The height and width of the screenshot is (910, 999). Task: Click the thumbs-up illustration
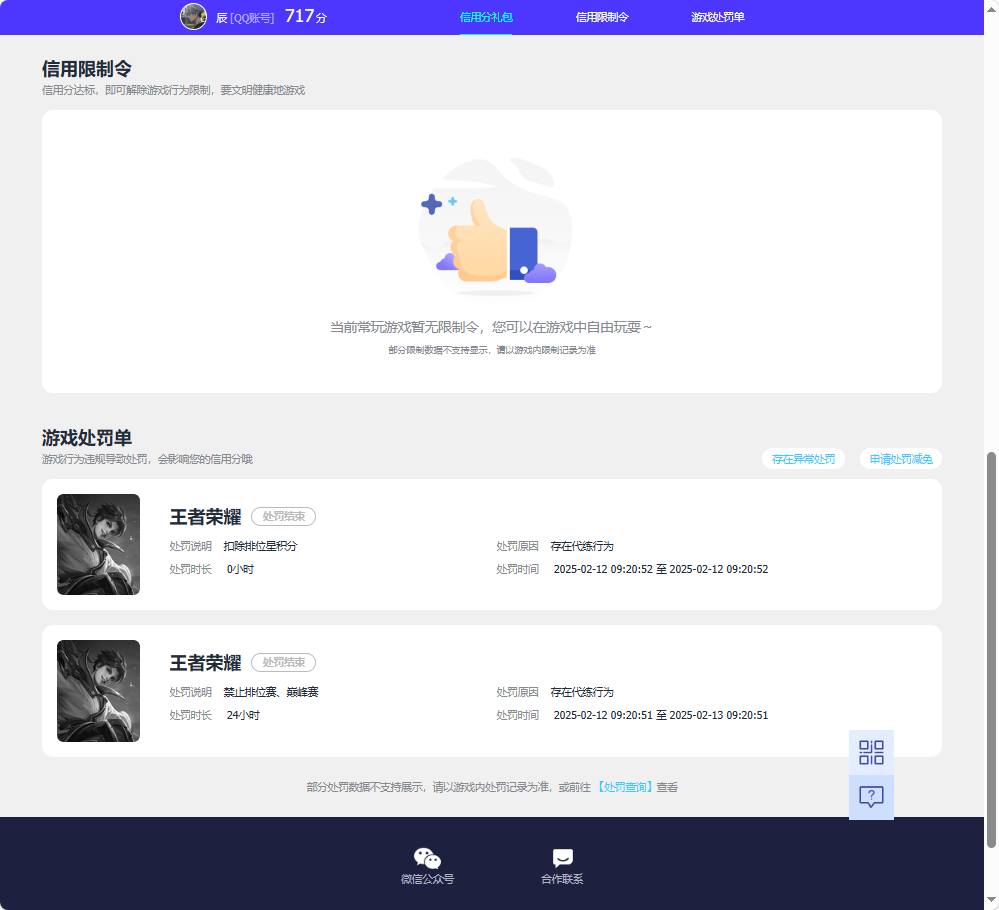494,227
